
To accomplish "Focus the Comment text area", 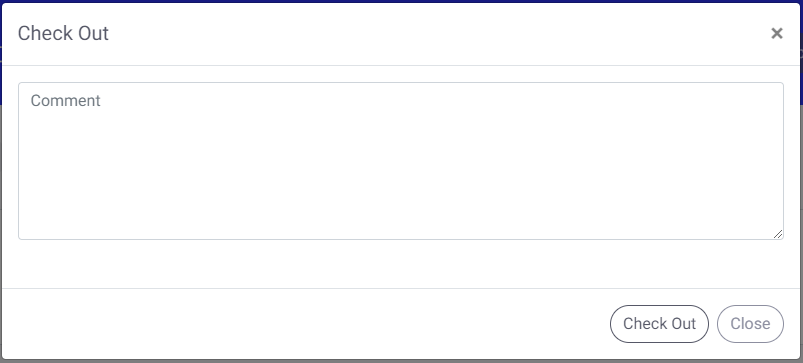I will click(x=401, y=161).
